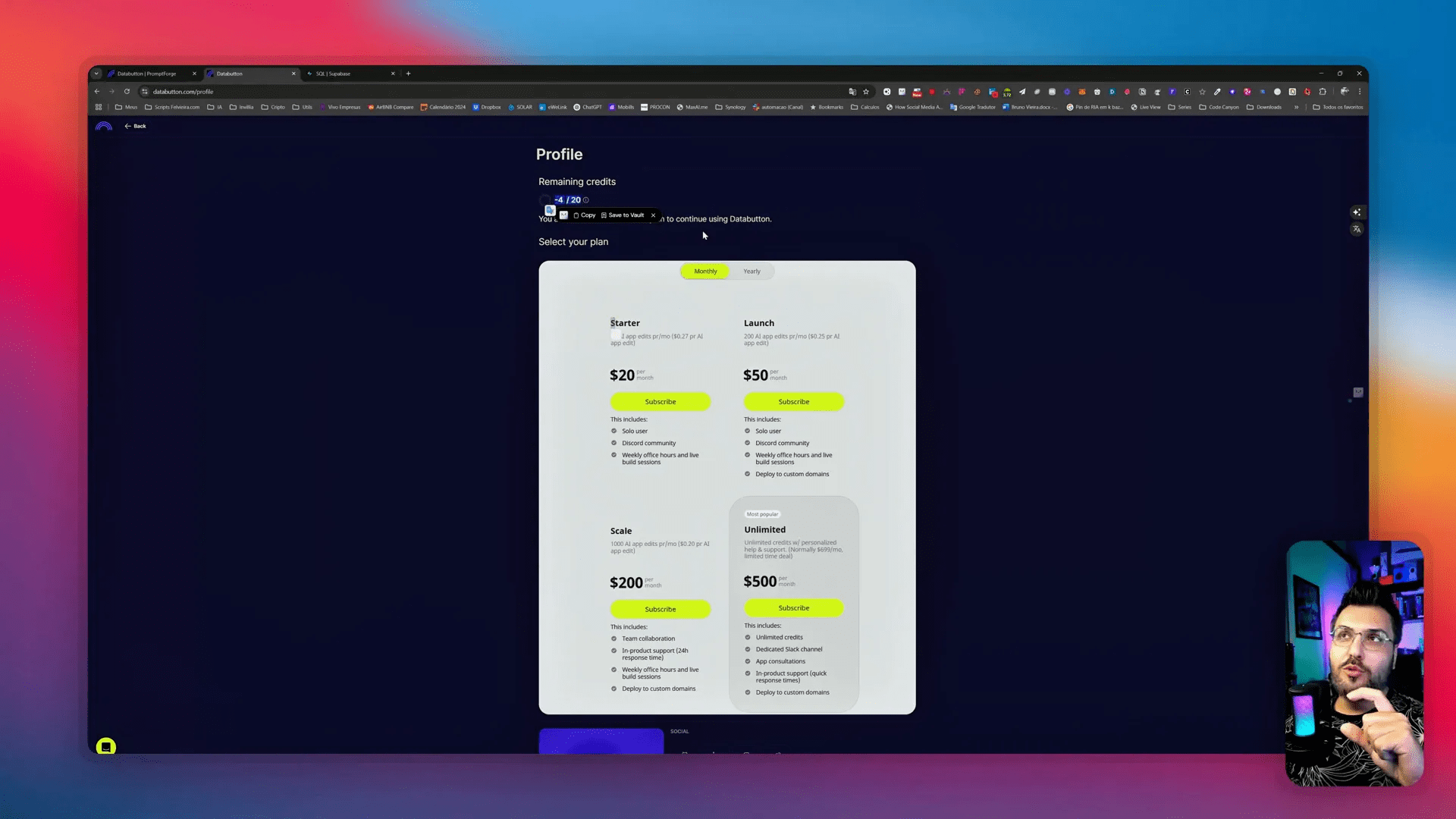Reload the page using the browser refresh icon
This screenshot has height=819, width=1456.
click(x=127, y=92)
